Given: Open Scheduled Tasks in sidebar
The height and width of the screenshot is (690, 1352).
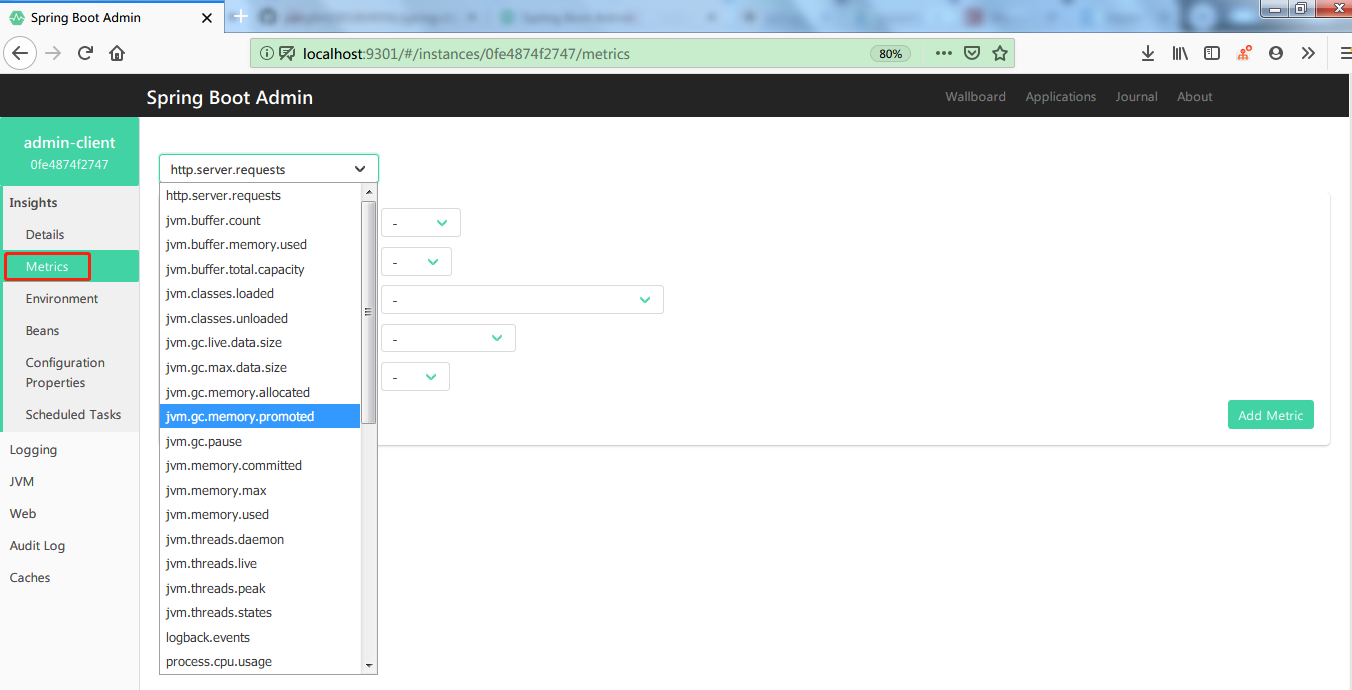Looking at the screenshot, I should [73, 415].
